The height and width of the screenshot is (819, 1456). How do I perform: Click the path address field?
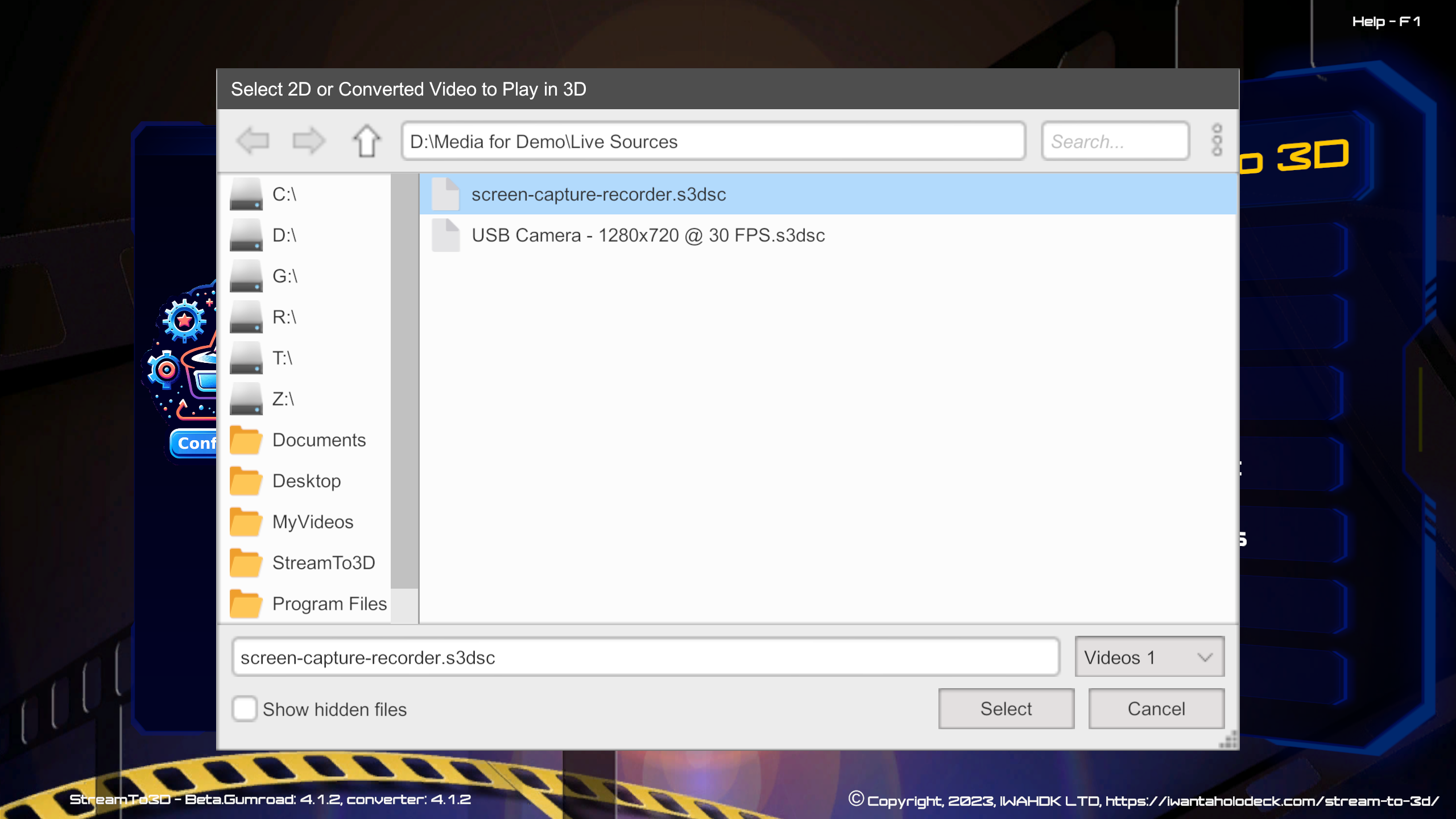(713, 141)
